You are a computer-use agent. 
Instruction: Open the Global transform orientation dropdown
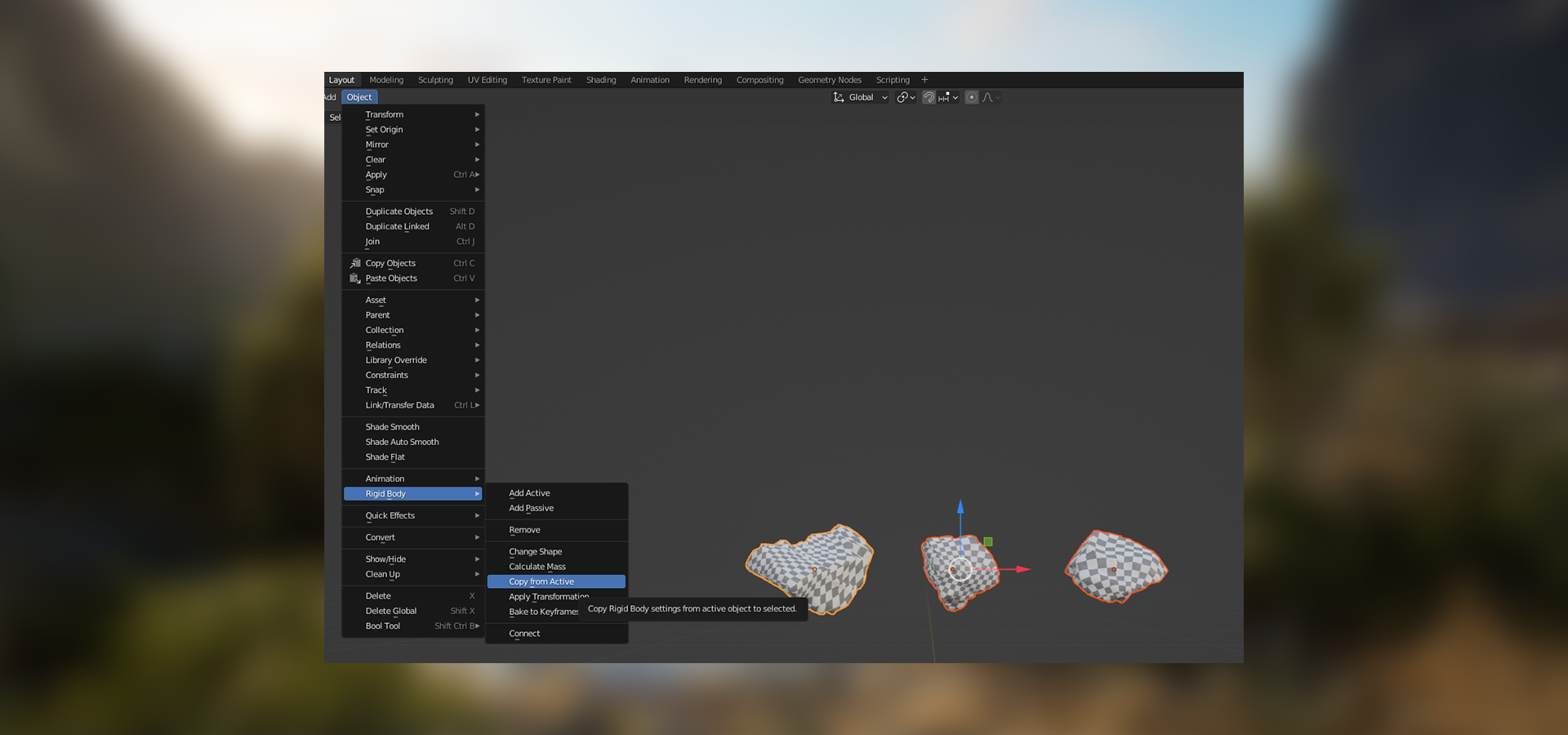pyautogui.click(x=860, y=97)
